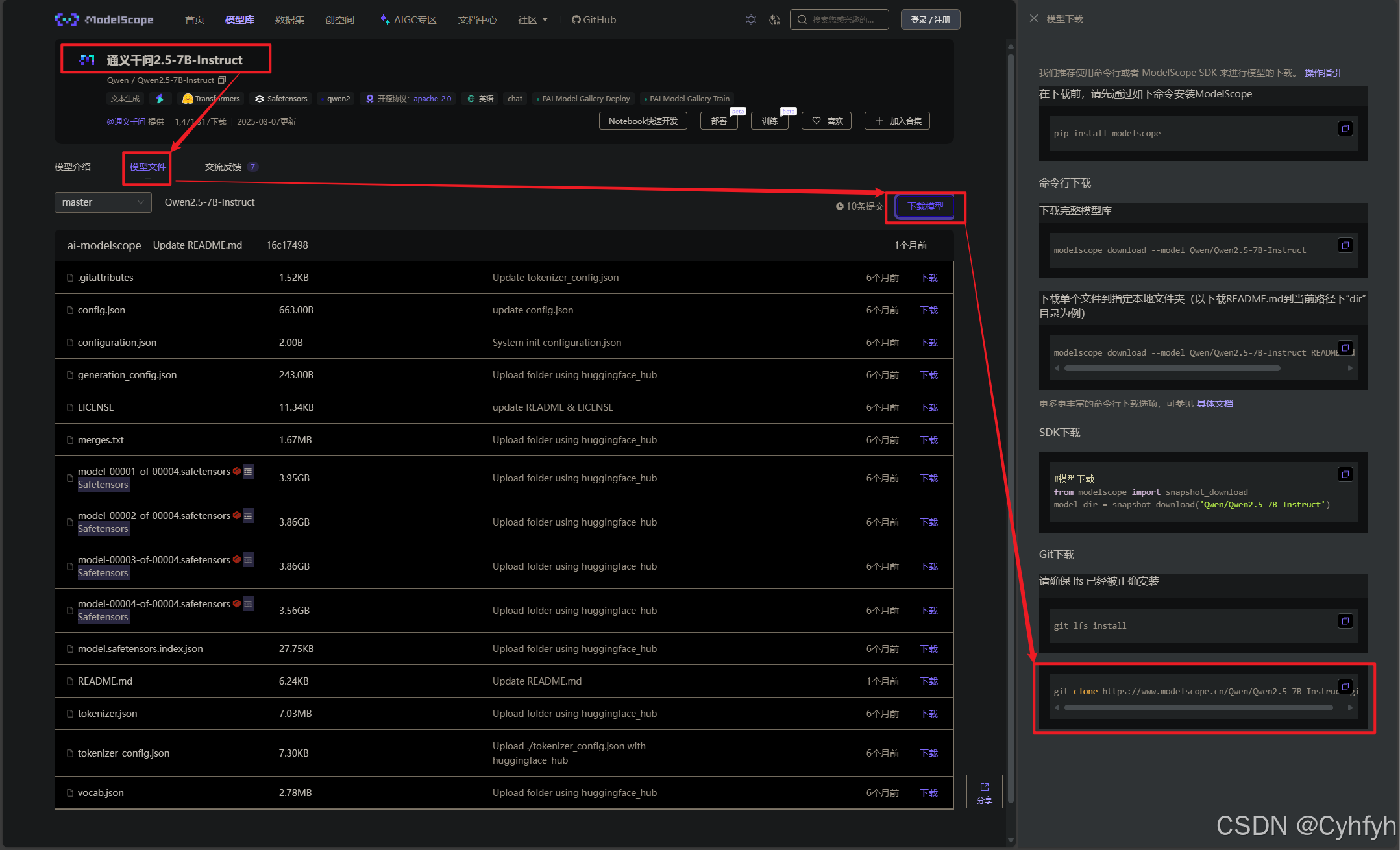Click the 下载模型 button
This screenshot has height=850, width=1400.
pyautogui.click(x=926, y=206)
